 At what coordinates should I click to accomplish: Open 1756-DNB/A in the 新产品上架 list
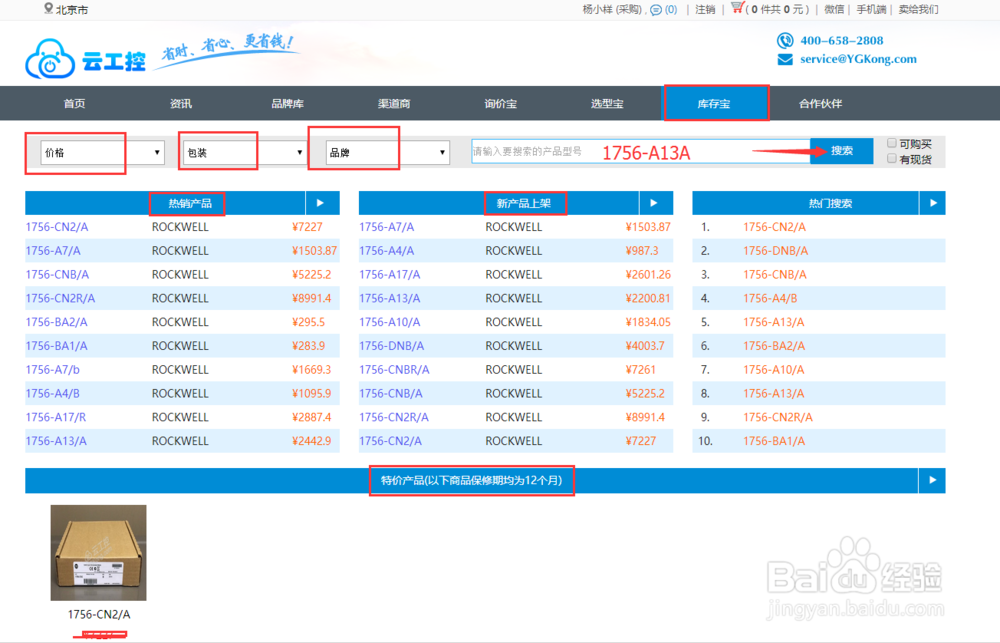coord(392,346)
